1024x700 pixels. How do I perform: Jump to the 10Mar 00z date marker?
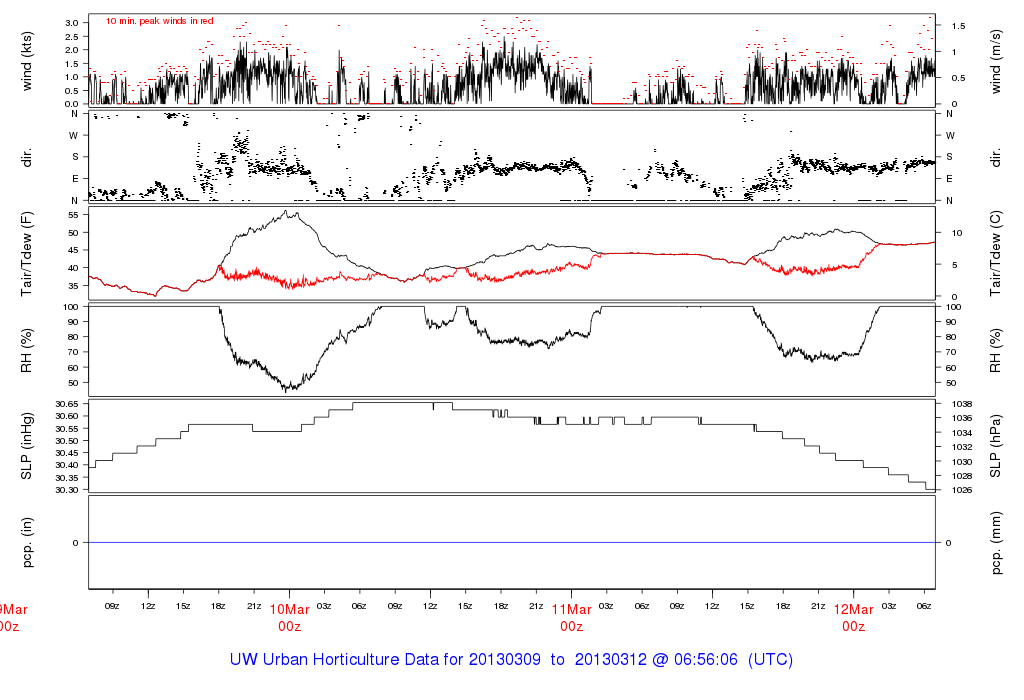coord(290,617)
